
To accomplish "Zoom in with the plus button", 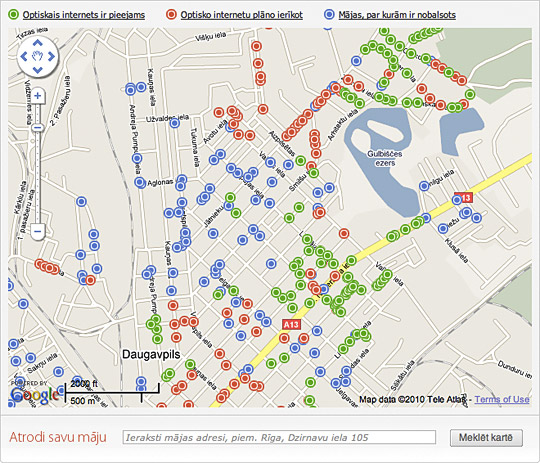I will (38, 95).
